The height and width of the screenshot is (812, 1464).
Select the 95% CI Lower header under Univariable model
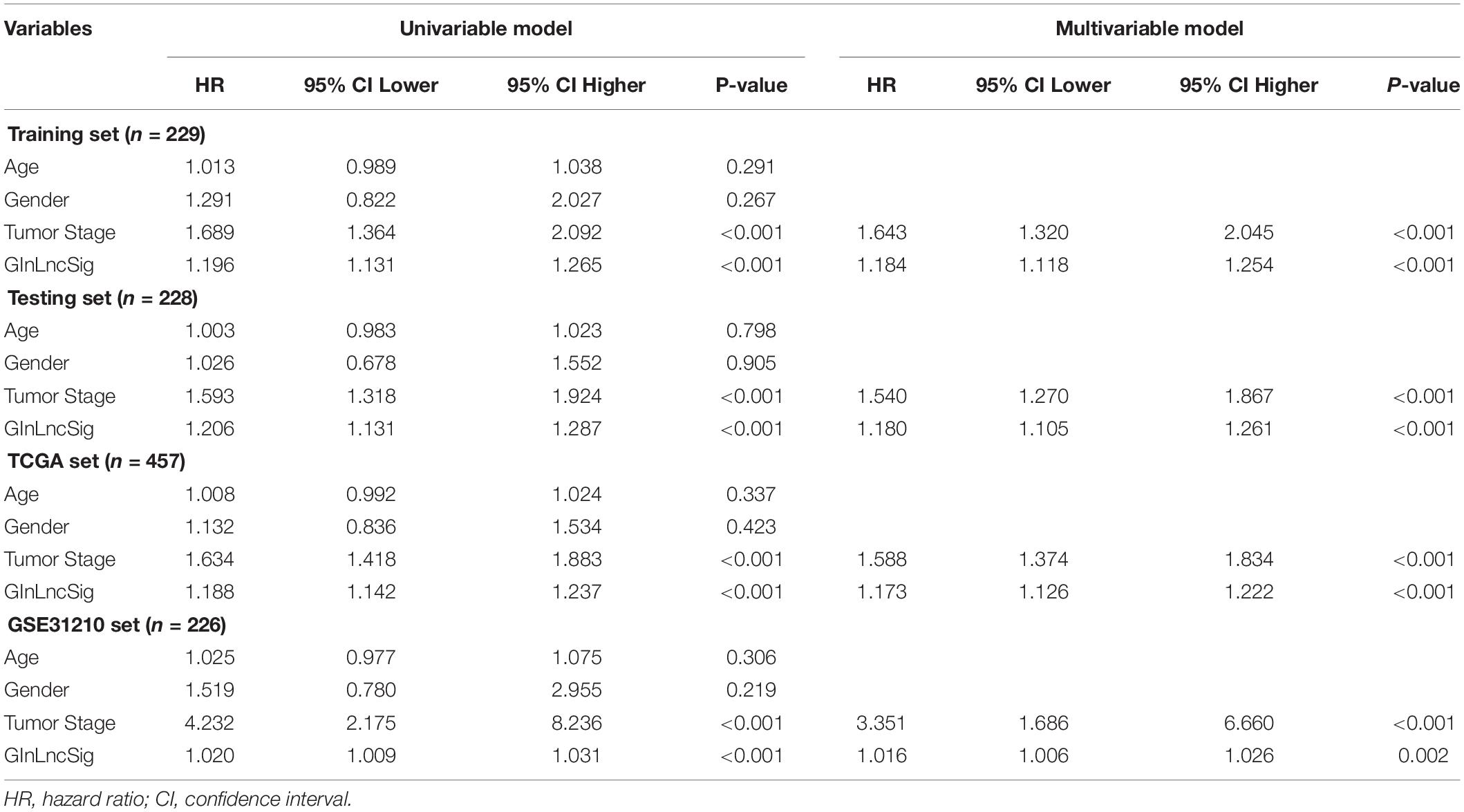click(x=370, y=85)
